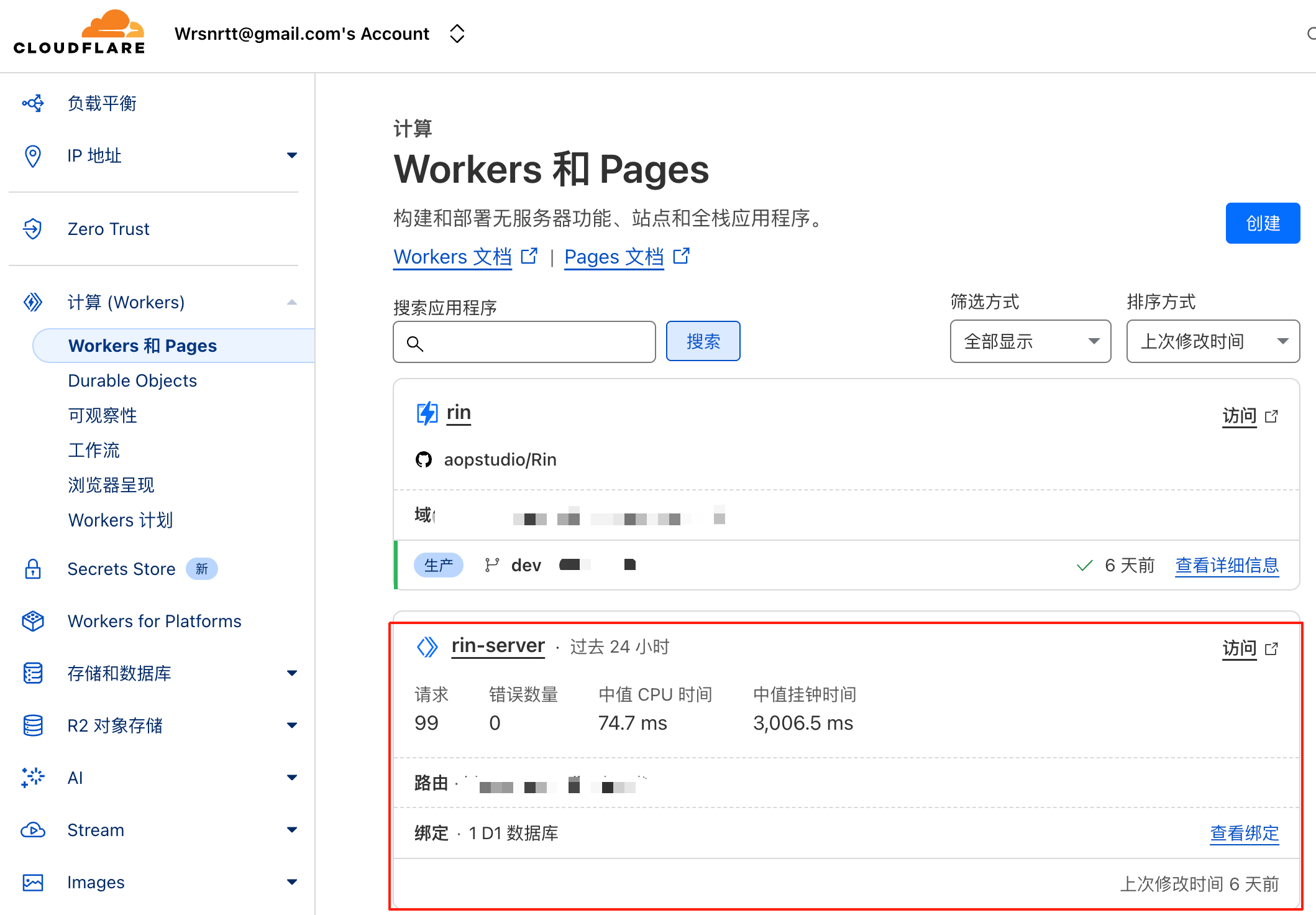The height and width of the screenshot is (915, 1316).
Task: Open 查看详细信息 for rin deployment
Action: [x=1227, y=565]
